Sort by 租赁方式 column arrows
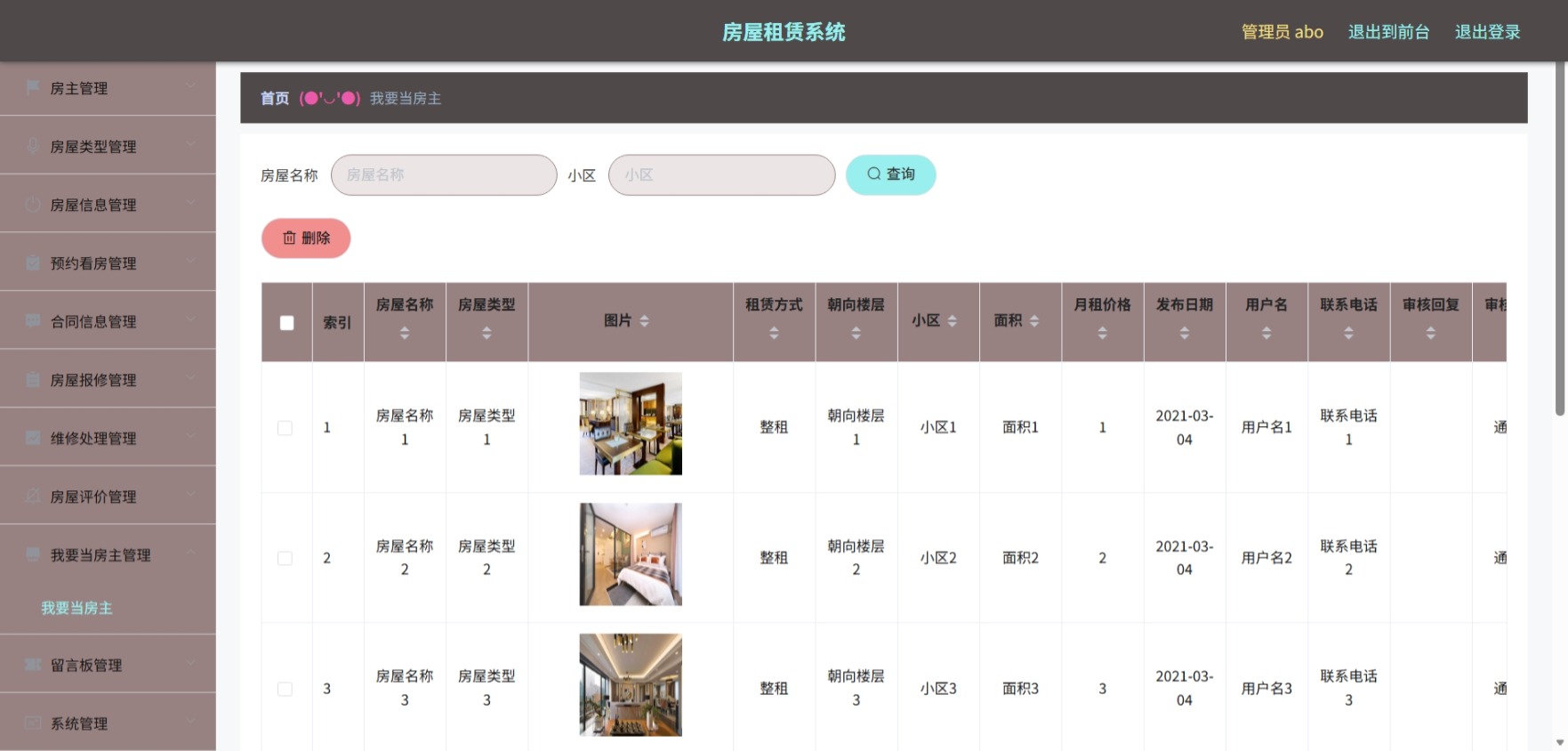The height and width of the screenshot is (751, 1568). tap(774, 333)
